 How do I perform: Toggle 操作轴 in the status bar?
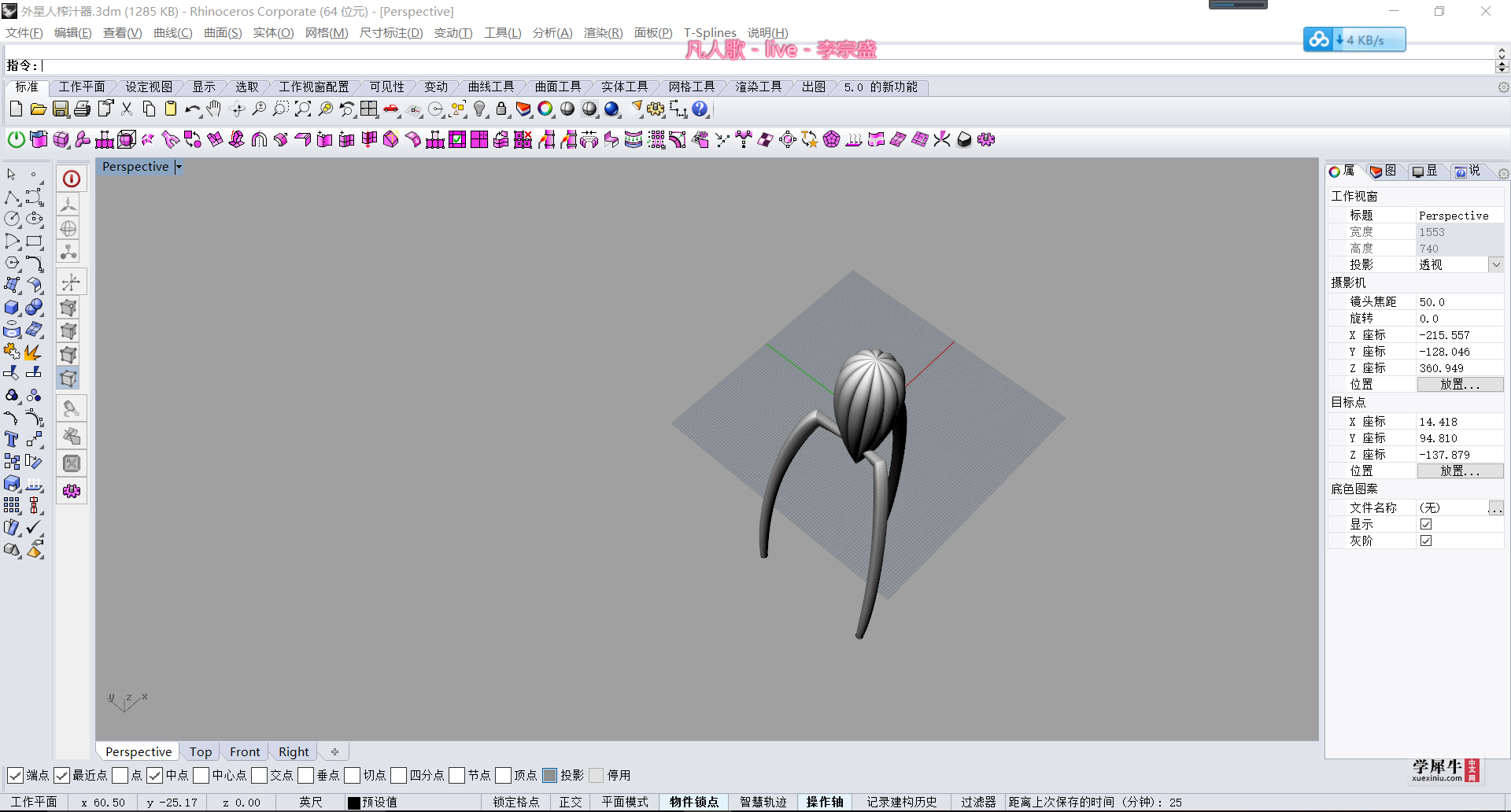click(825, 803)
